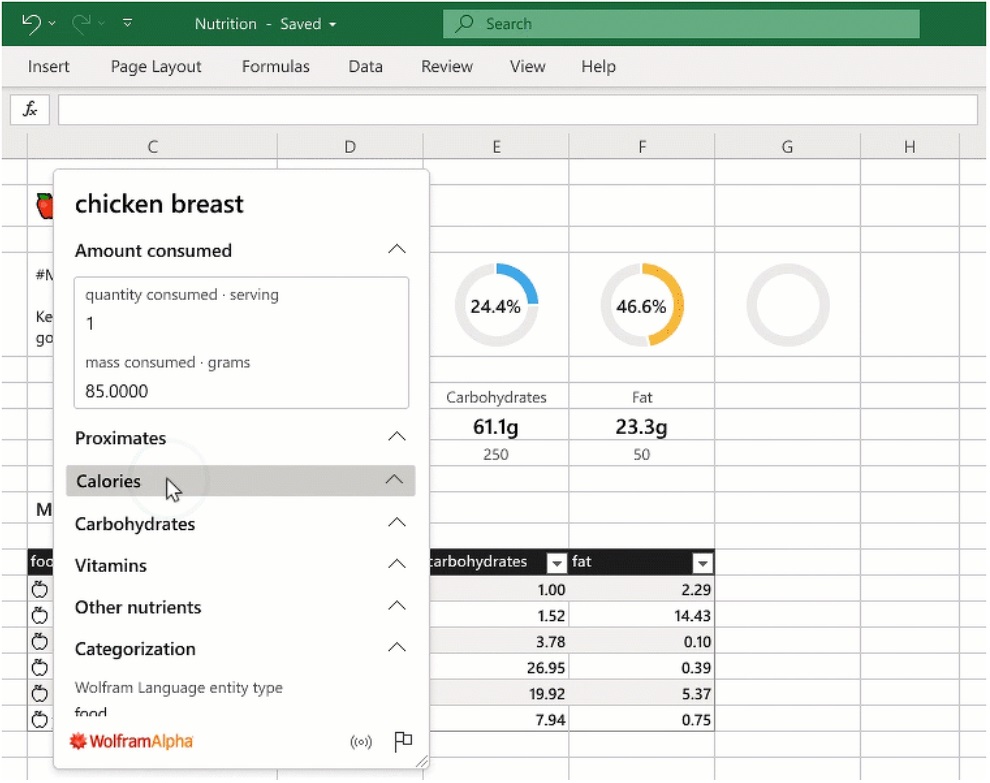
Task: Click the food data type icon in first table row
Action: point(40,590)
